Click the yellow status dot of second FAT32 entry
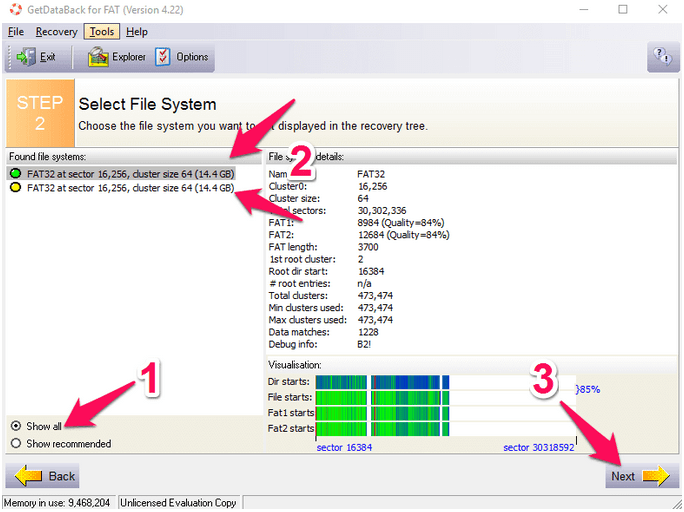This screenshot has width=684, height=512. 16,188
